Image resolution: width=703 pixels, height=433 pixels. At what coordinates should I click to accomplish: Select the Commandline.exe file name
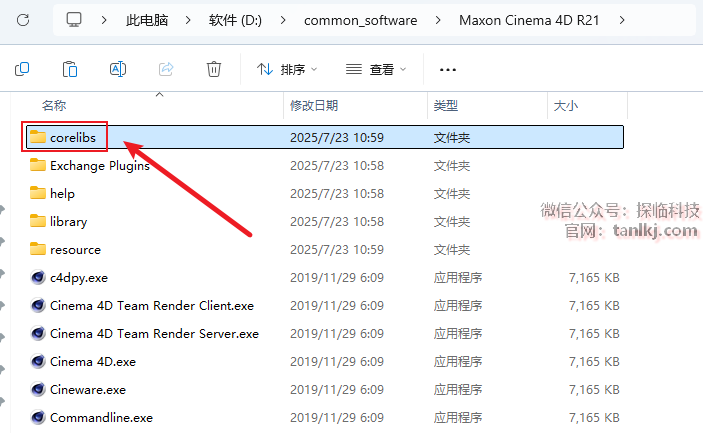(101, 417)
